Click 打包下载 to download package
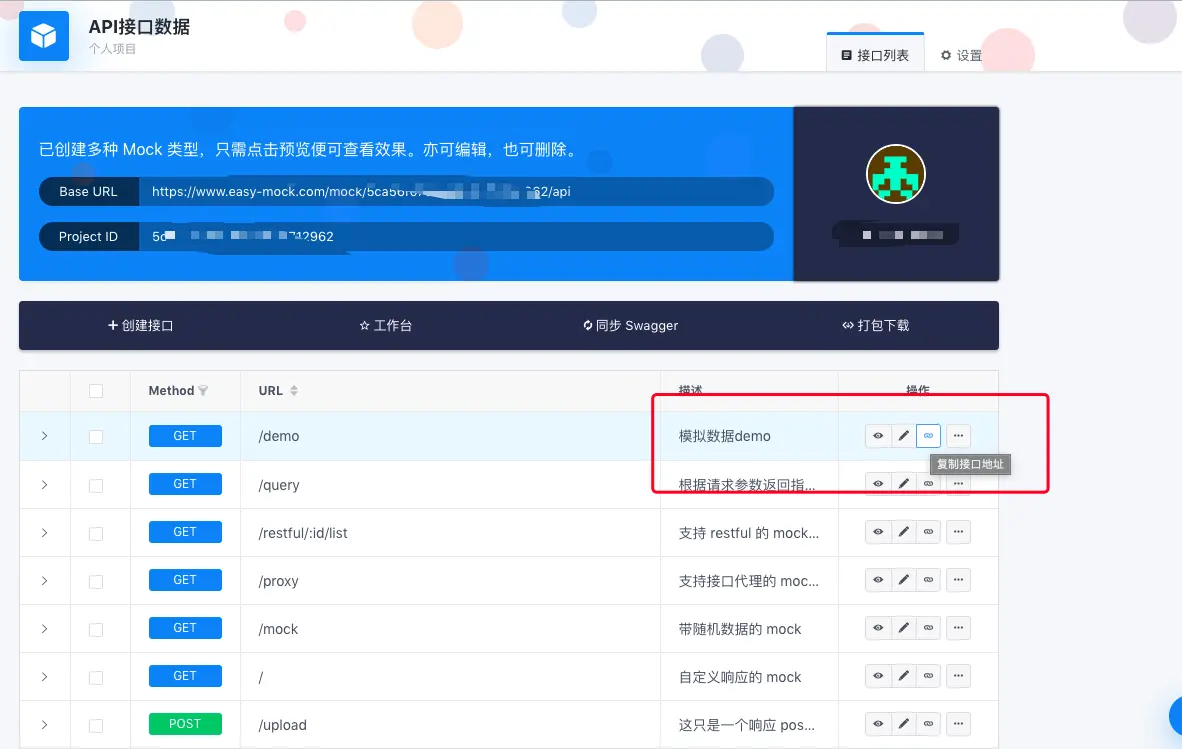This screenshot has height=749, width=1182. [875, 326]
